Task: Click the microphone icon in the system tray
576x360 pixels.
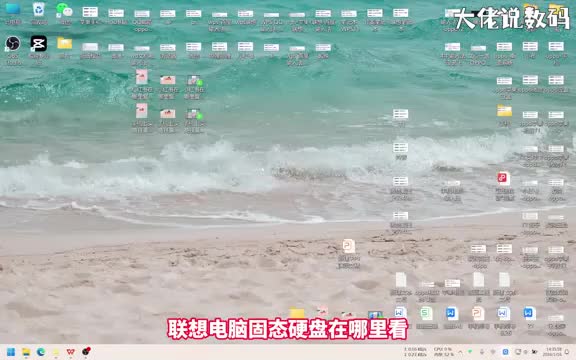Action: pos(482,352)
